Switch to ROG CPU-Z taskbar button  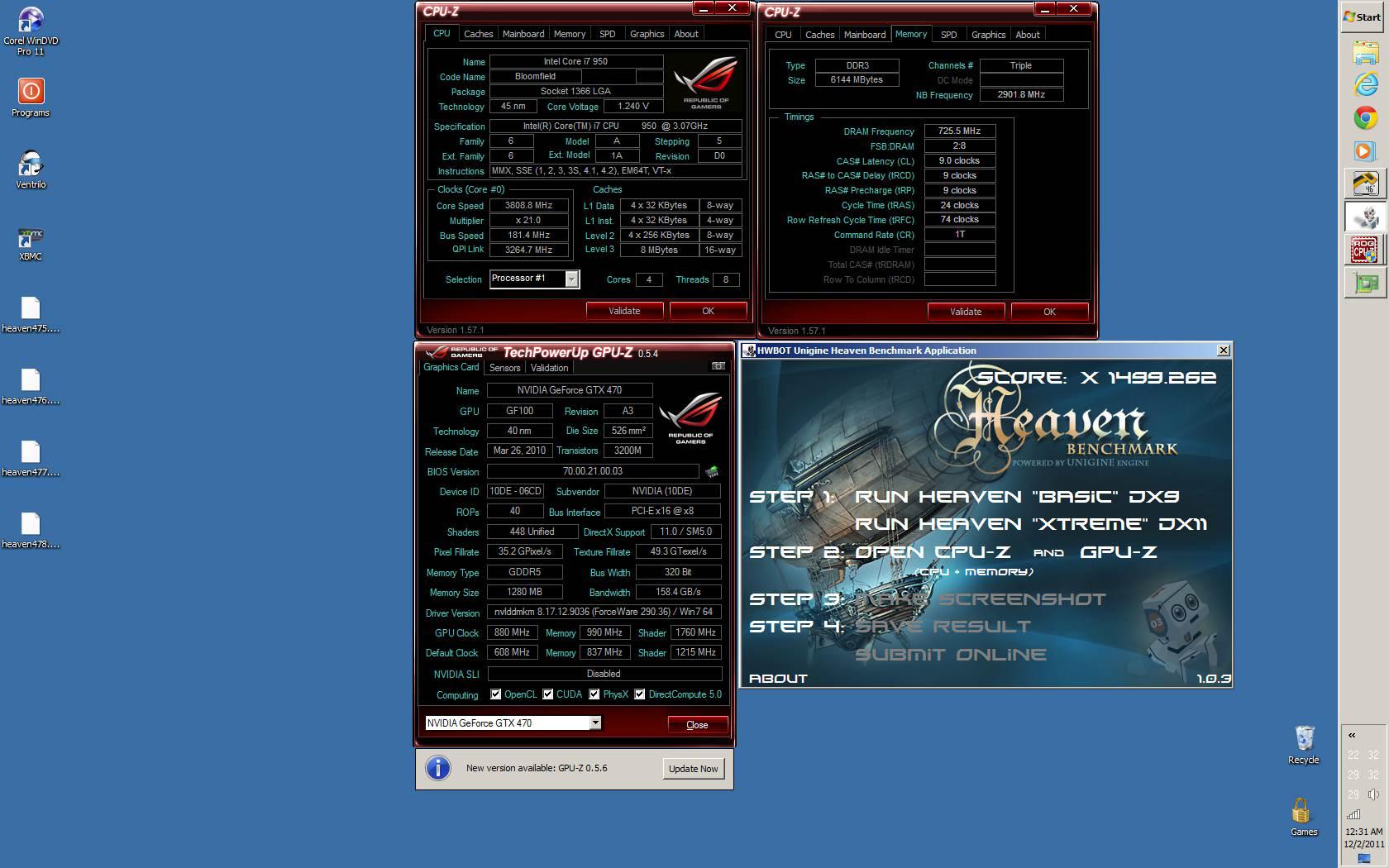pyautogui.click(x=1365, y=250)
